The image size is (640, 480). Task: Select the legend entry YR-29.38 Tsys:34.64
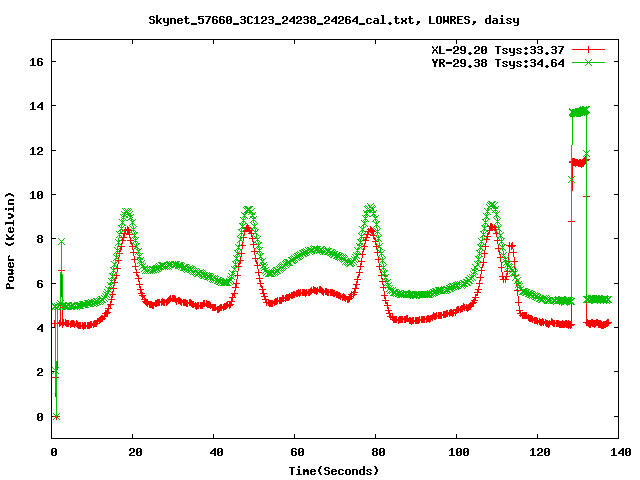point(498,63)
